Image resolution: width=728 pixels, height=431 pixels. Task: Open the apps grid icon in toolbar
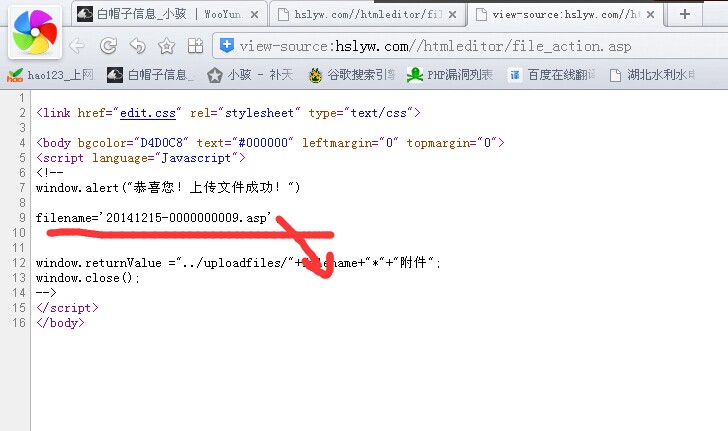[x=195, y=46]
